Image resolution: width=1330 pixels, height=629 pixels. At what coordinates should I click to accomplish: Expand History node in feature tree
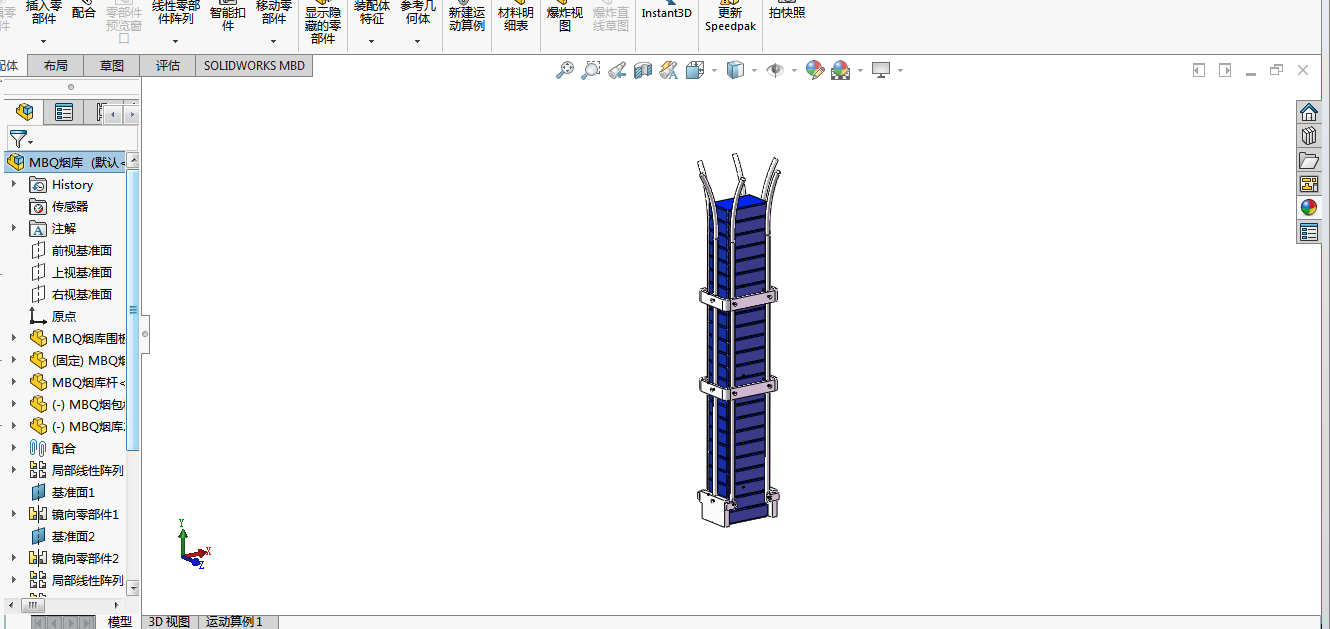(14, 184)
